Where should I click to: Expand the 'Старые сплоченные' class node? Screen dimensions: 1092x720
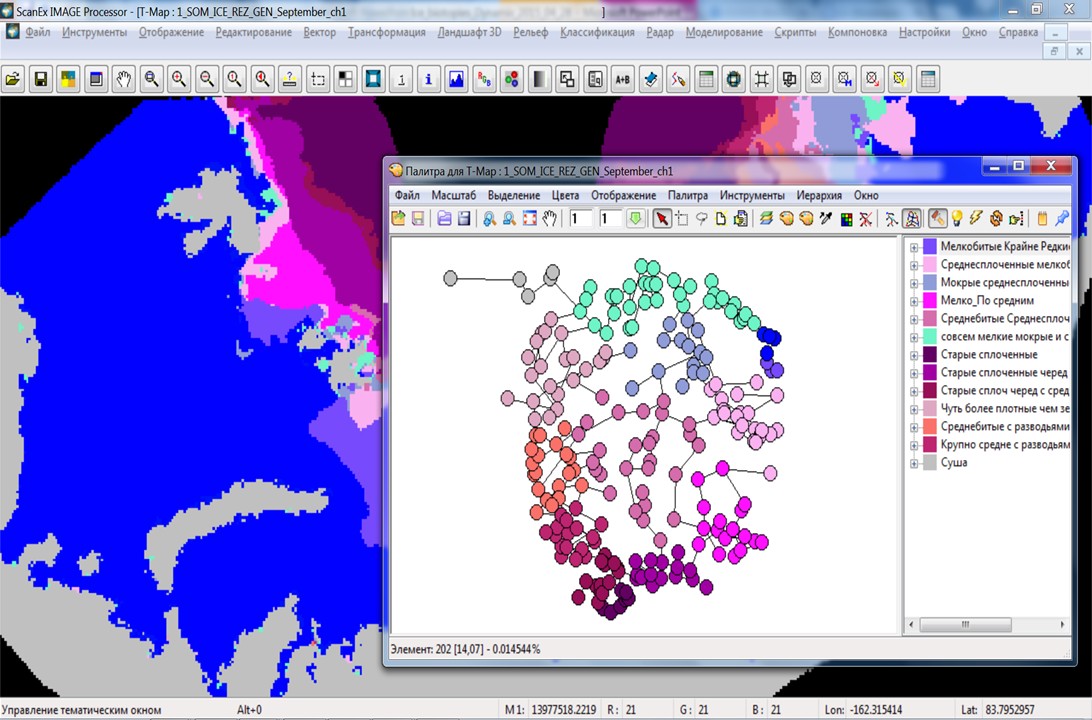pos(914,356)
